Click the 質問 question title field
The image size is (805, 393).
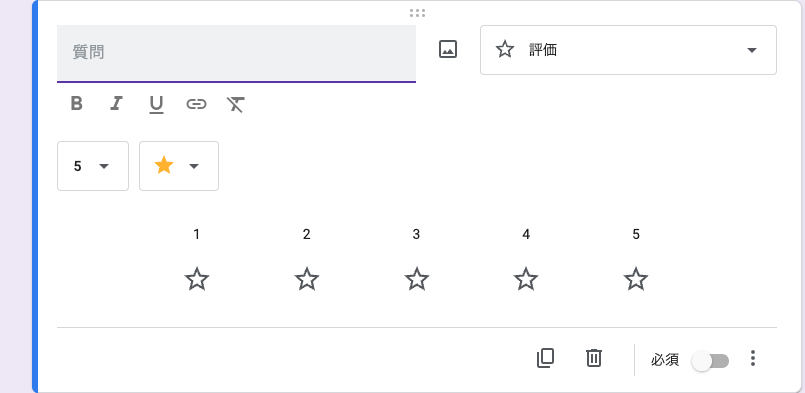(x=236, y=53)
